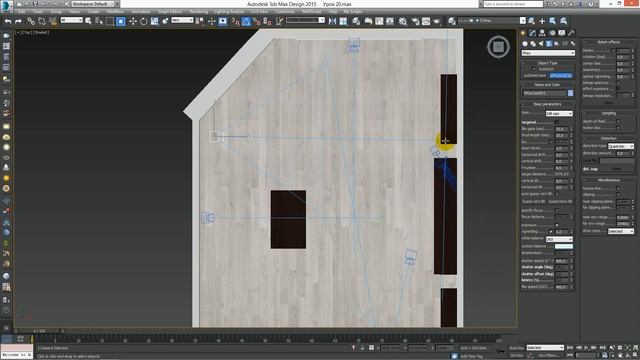The width and height of the screenshot is (640, 360).
Task: Click the Align tool icon
Action: tap(343, 21)
